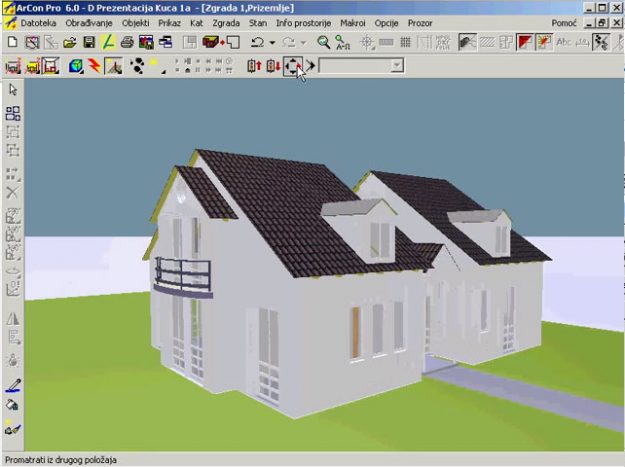Open the Datoteka menu
Screen dimensions: 625x467
coord(40,21)
